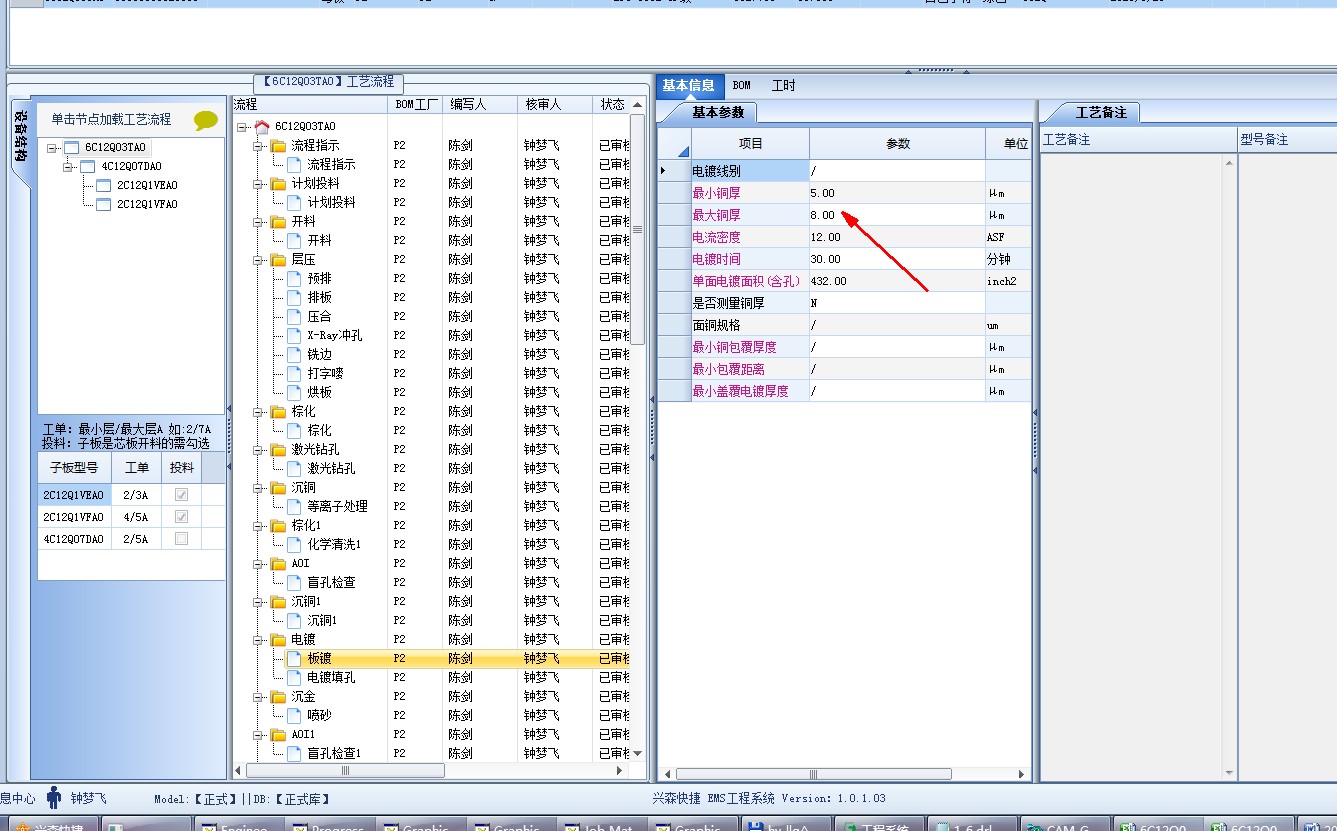Select the highlighted 板镀 step row

click(440, 658)
